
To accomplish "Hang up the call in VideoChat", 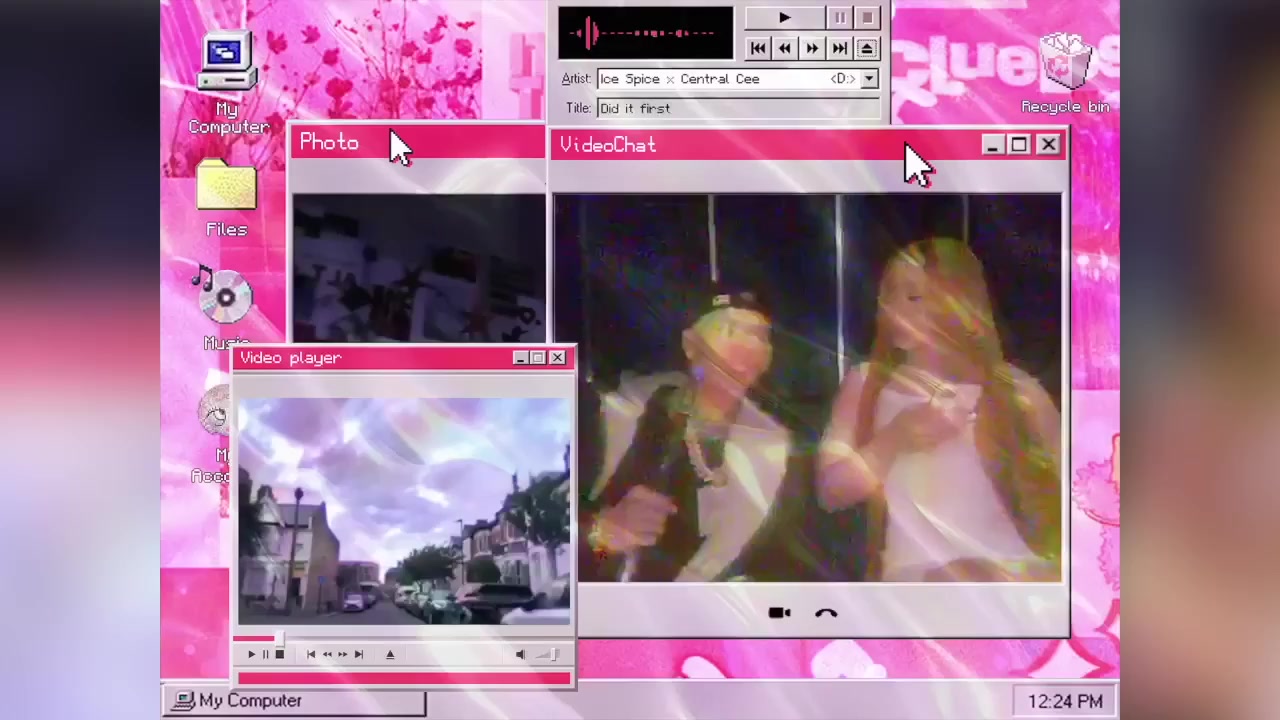I will (826, 613).
